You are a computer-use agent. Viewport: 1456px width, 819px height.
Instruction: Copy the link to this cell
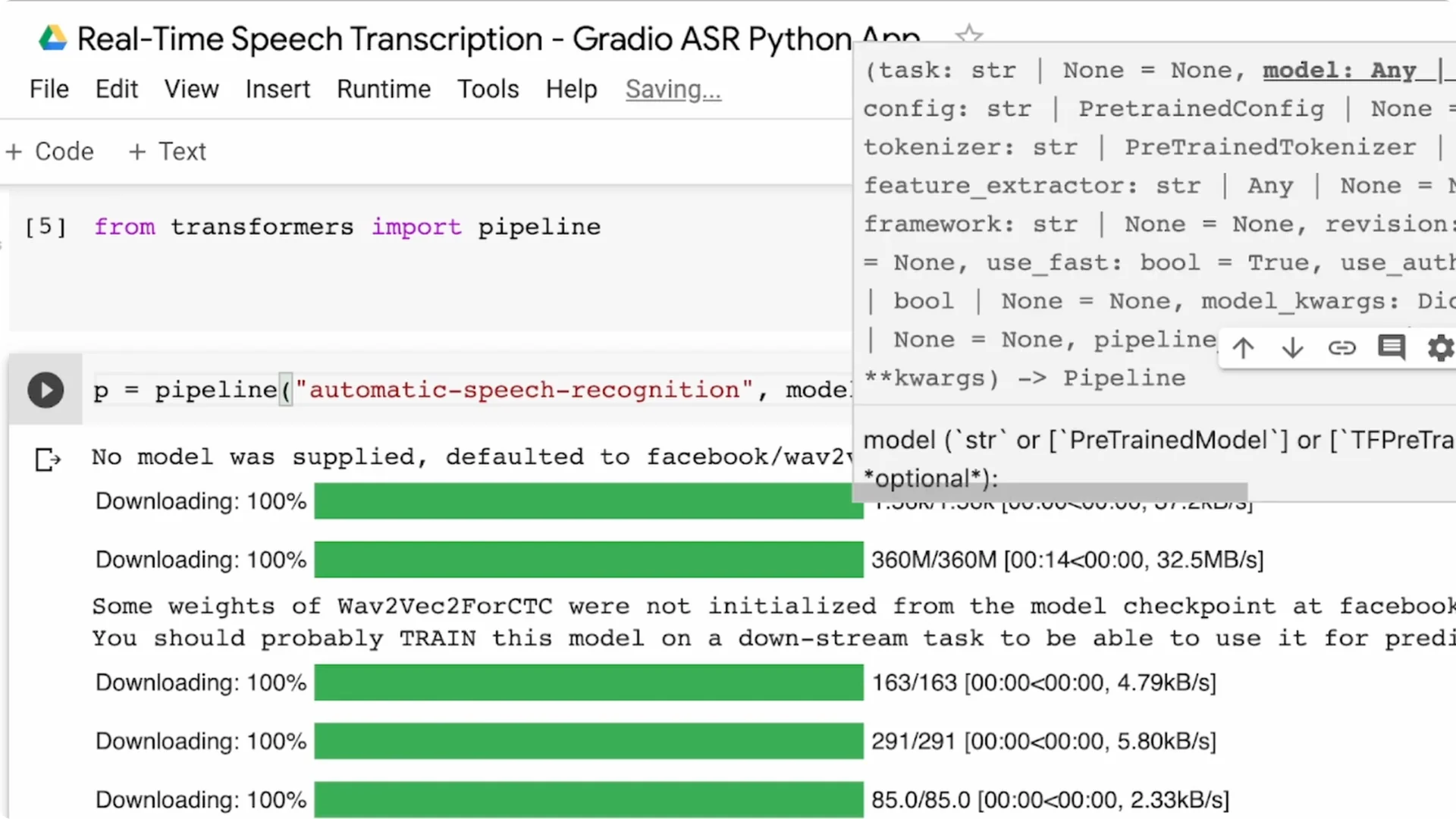1342,348
